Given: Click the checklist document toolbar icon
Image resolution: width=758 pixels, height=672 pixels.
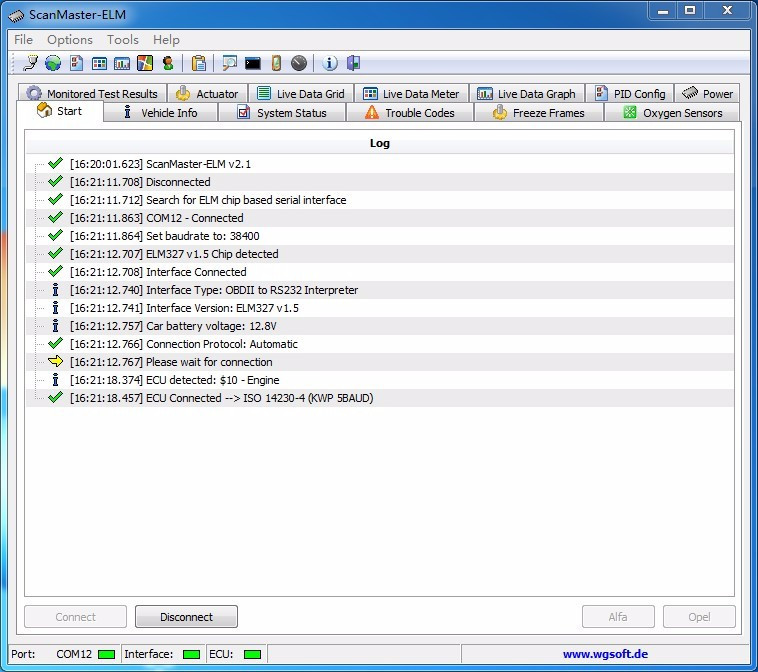Looking at the screenshot, I should click(x=76, y=63).
